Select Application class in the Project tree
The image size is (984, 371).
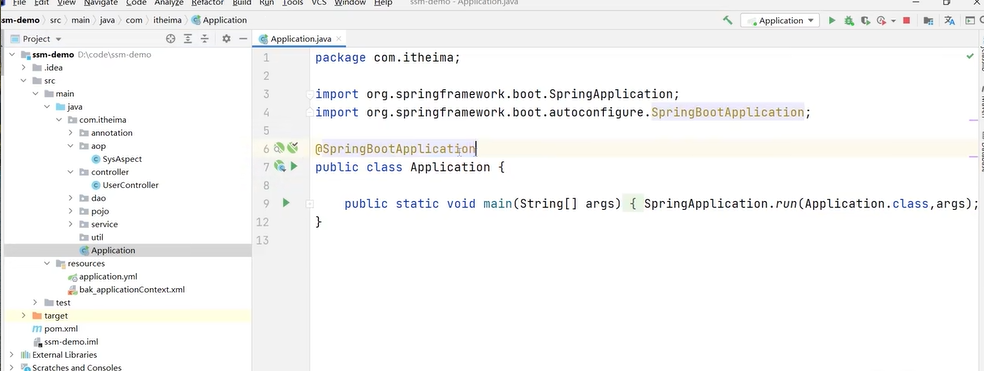point(113,250)
